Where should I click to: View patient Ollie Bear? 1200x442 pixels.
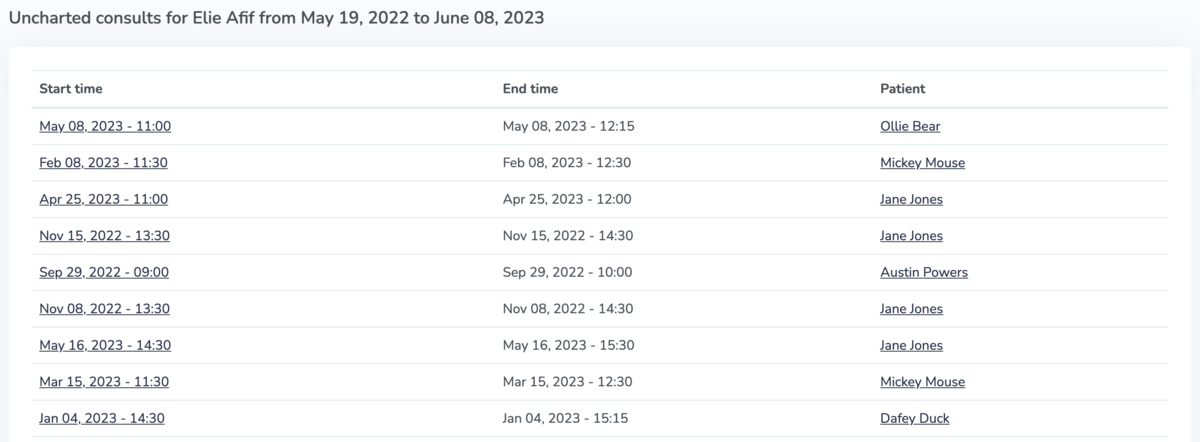[x=910, y=127]
